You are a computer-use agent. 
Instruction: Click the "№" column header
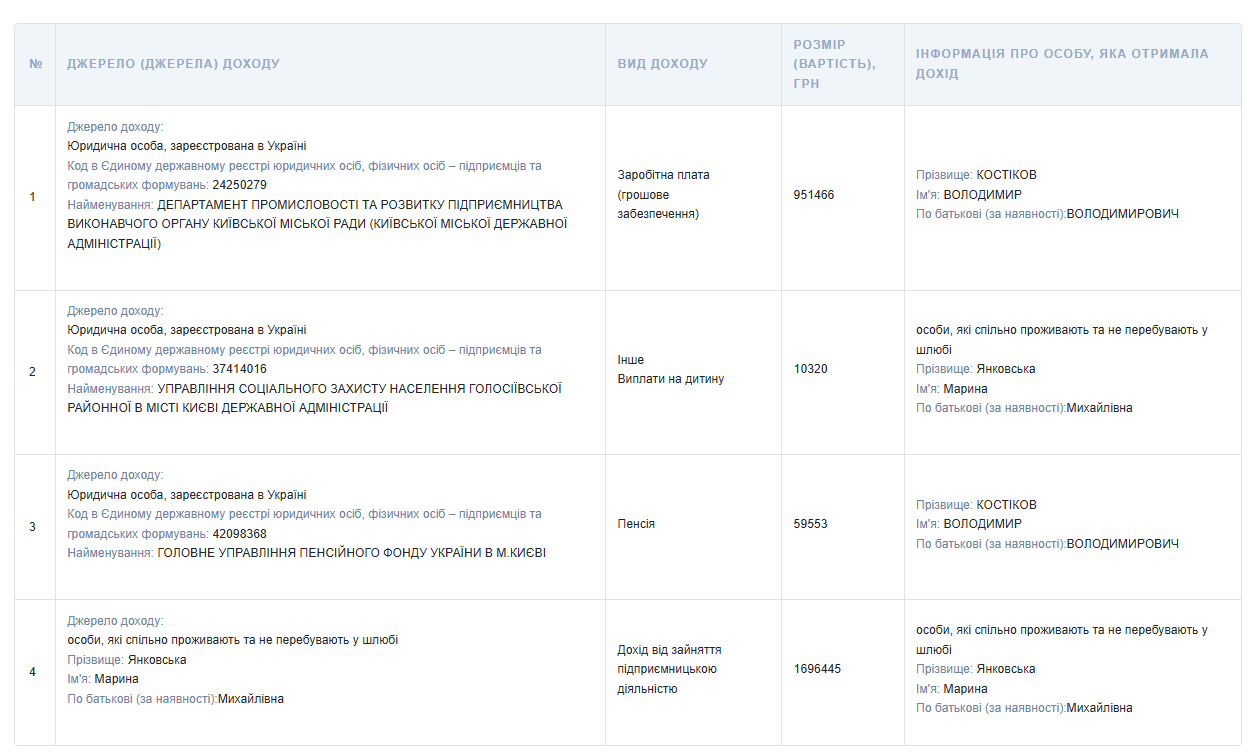tap(36, 64)
